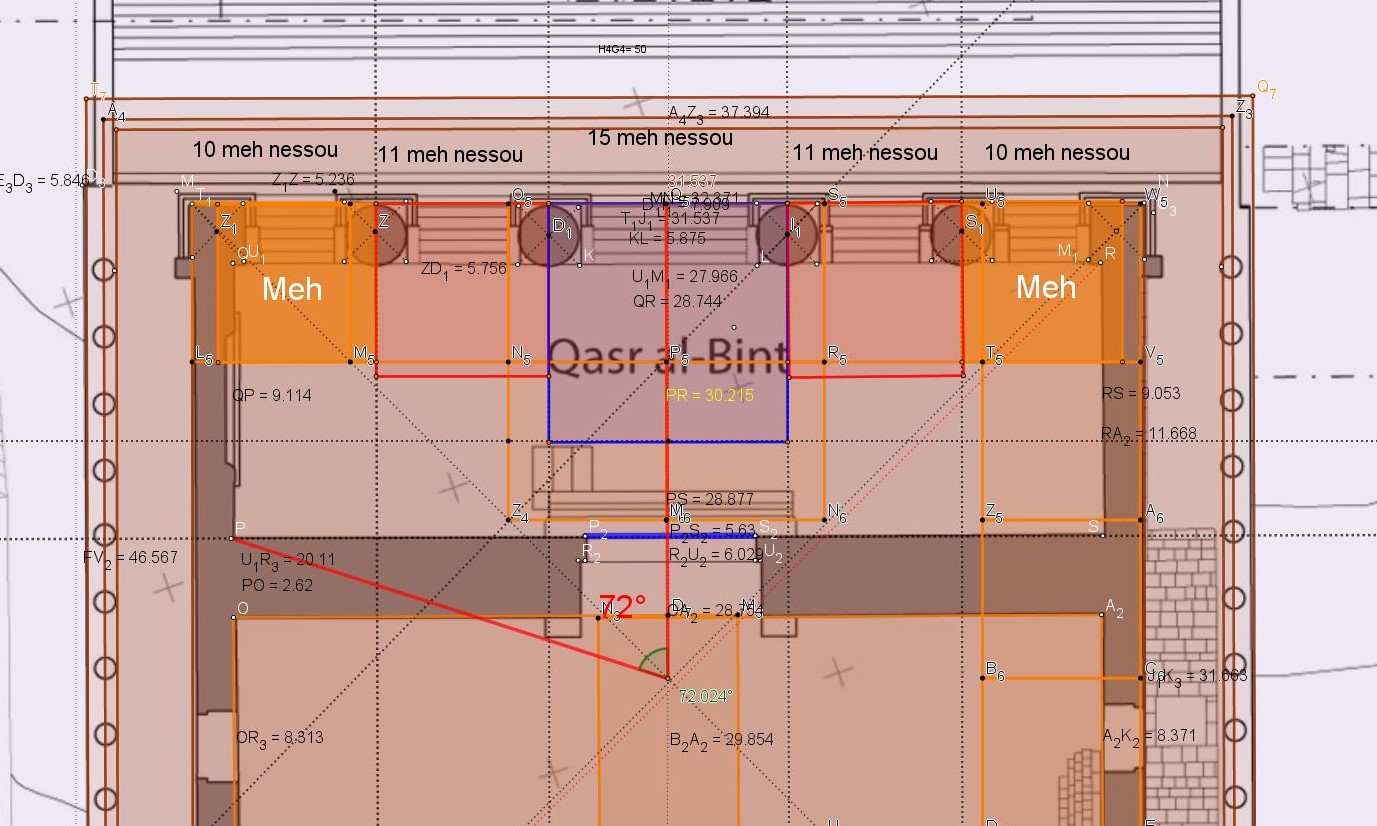The width and height of the screenshot is (1377, 826).
Task: Select the green 72.024° angle measurement
Action: (x=706, y=696)
